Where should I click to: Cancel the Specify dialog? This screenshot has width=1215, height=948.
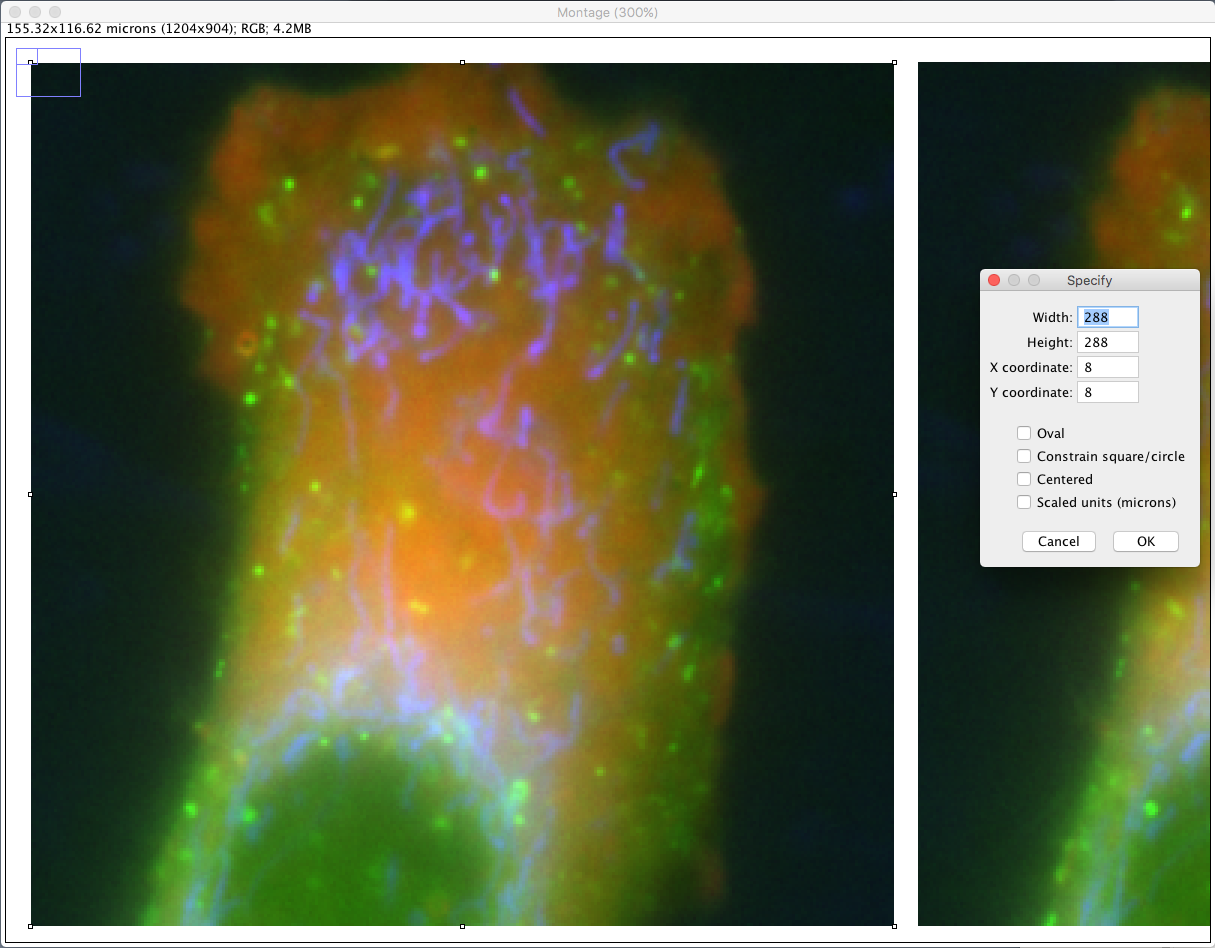pos(1059,541)
